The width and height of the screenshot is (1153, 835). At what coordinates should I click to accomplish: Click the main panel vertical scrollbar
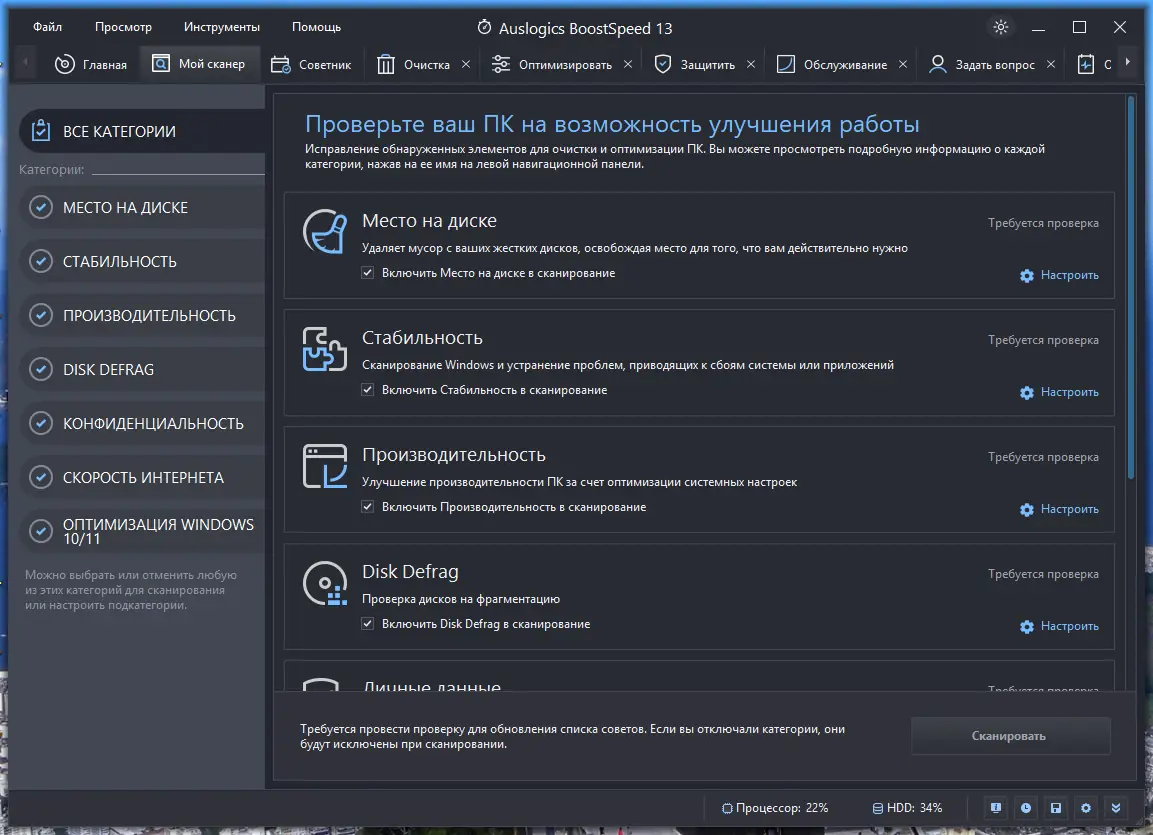(x=1131, y=287)
